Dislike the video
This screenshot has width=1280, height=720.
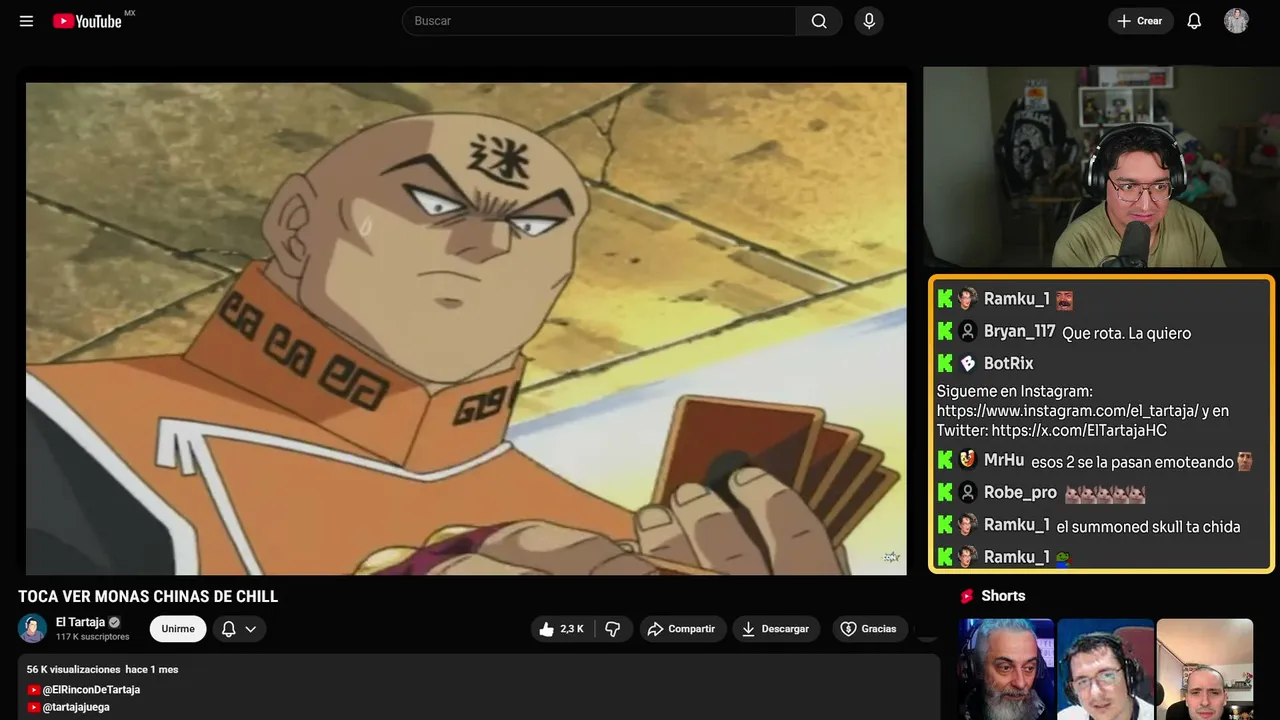coord(614,629)
